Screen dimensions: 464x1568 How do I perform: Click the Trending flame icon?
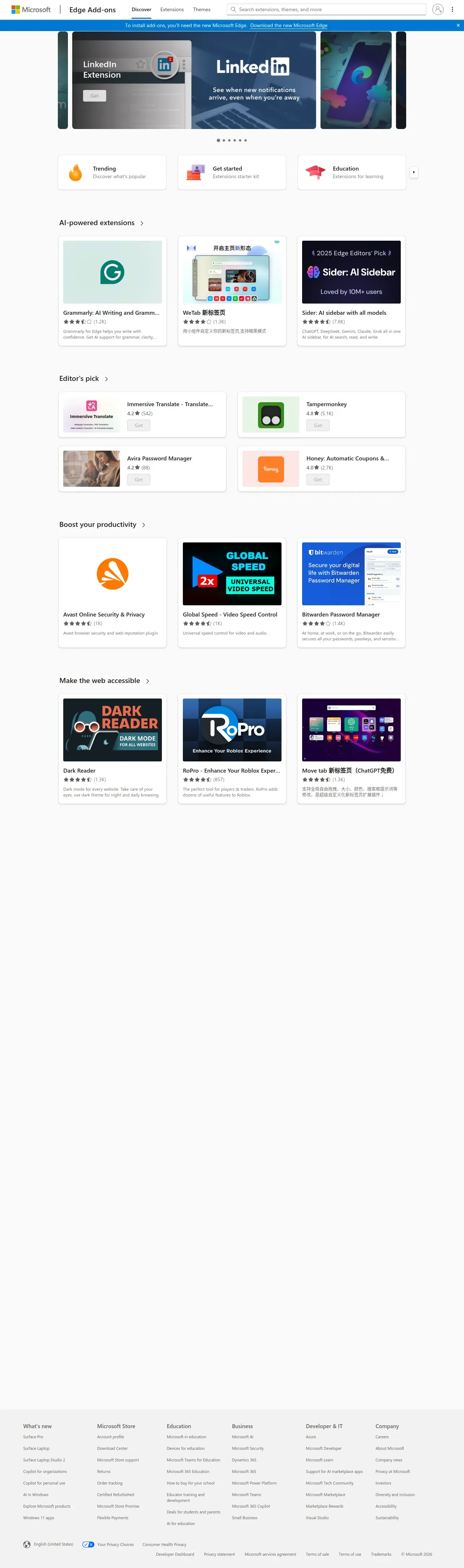(x=76, y=172)
